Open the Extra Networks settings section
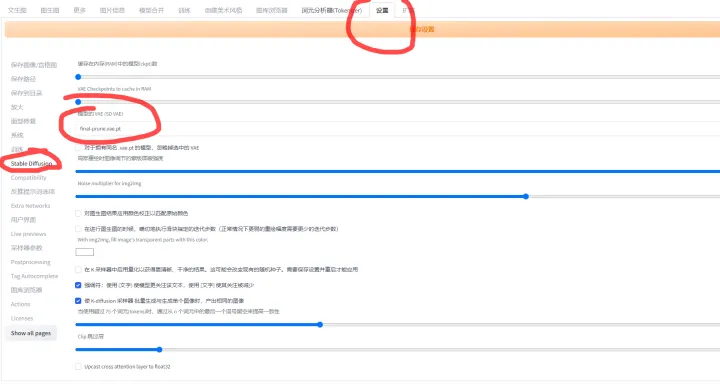The height and width of the screenshot is (384, 720). 30,206
